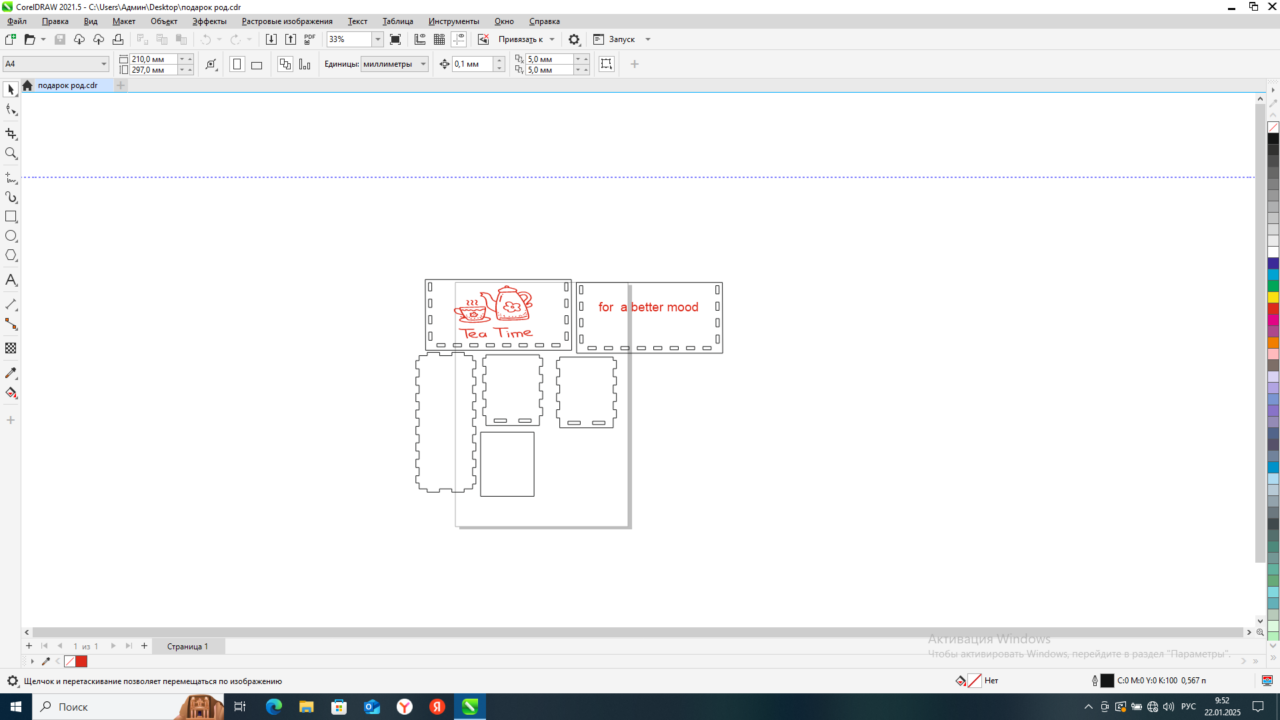Viewport: 1280px width, 720px height.
Task: Click the подарок род.cdr document tab
Action: [x=68, y=85]
